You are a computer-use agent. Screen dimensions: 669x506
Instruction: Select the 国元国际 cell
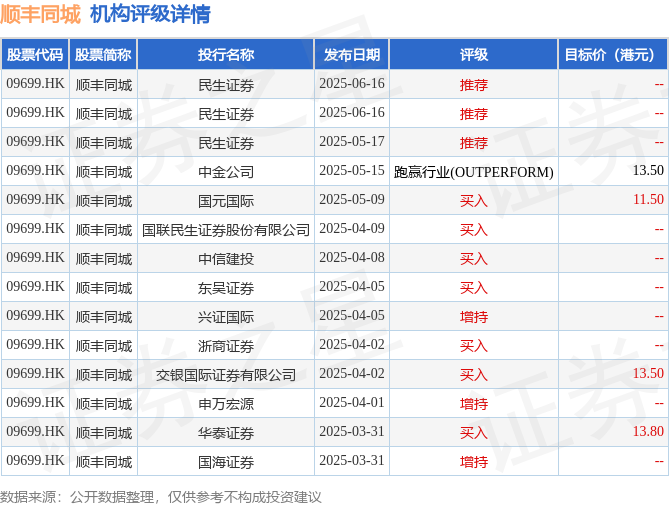226,201
